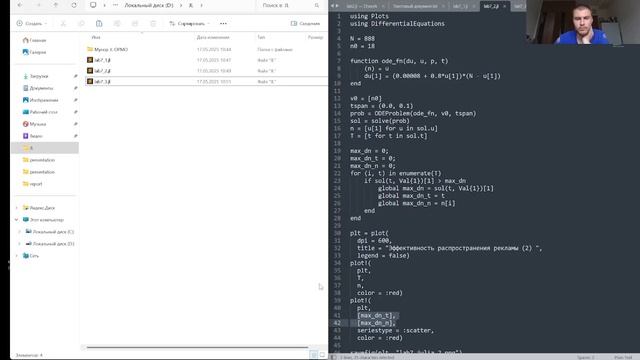Close the lab7_2.jl editor tab
Viewport: 640px width, 360px height.
tap(505, 6)
